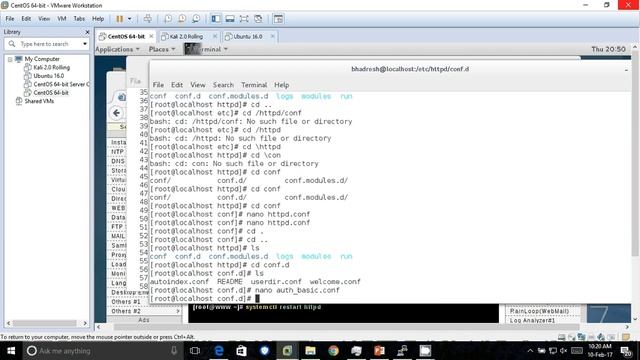Click the browser back arrow button behind terminal
This screenshot has height=360, width=640.
coord(116,113)
